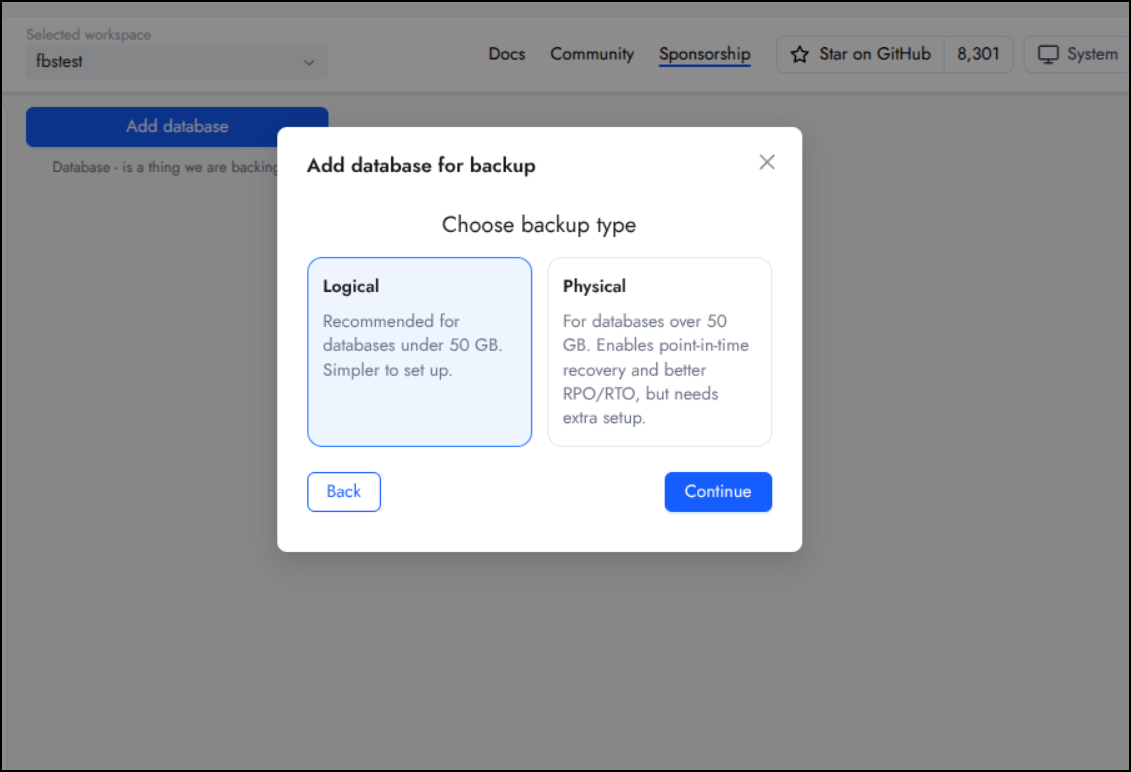Open the Sponsorship link

[x=705, y=54]
